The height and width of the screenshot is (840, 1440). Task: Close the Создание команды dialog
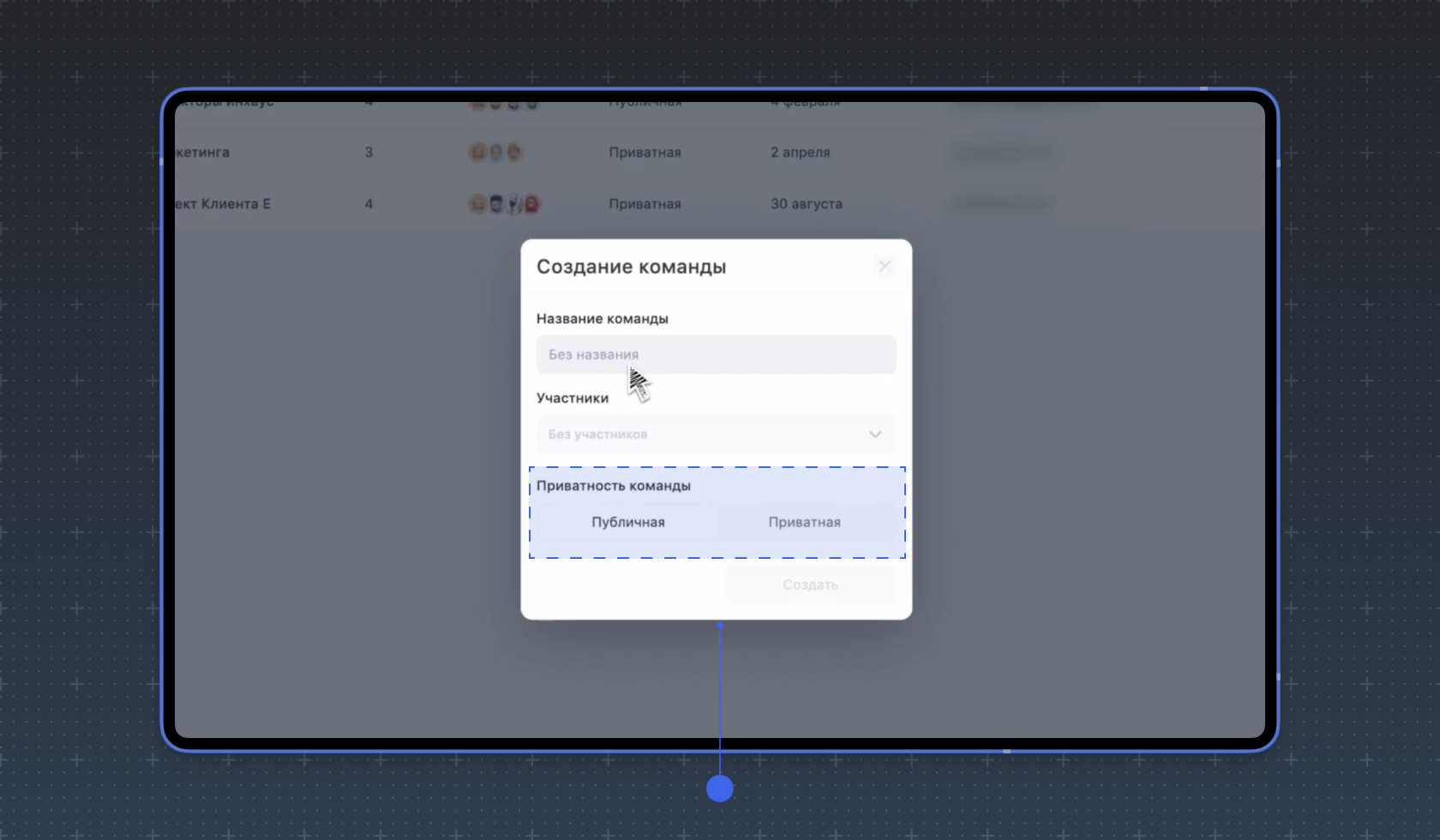point(884,267)
